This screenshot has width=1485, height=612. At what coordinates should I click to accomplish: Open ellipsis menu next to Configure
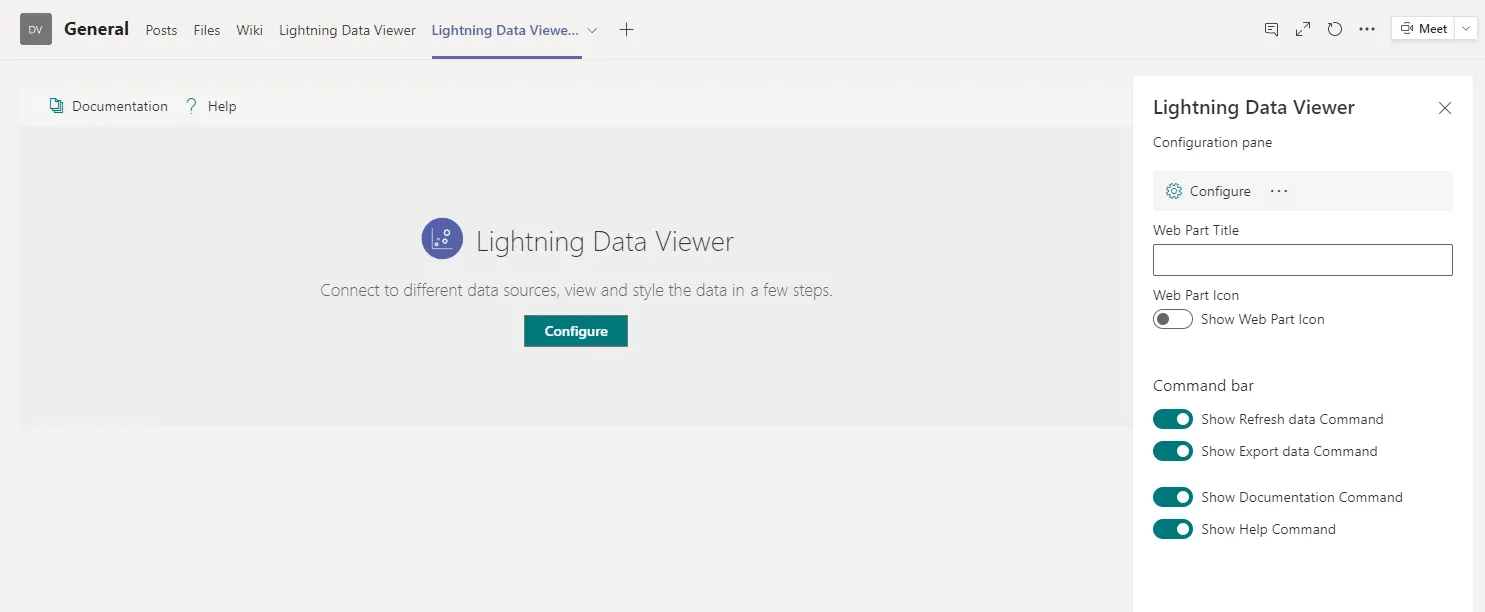tap(1278, 190)
